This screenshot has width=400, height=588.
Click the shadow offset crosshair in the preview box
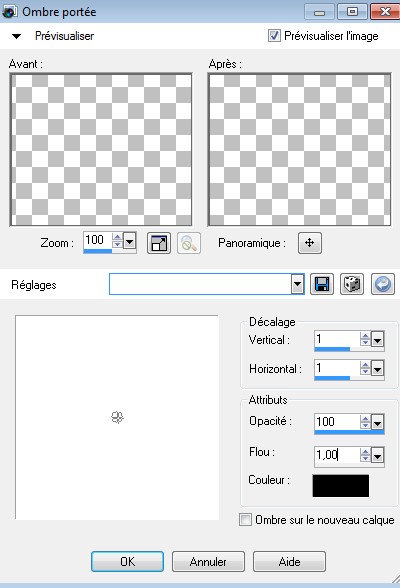coord(117,417)
